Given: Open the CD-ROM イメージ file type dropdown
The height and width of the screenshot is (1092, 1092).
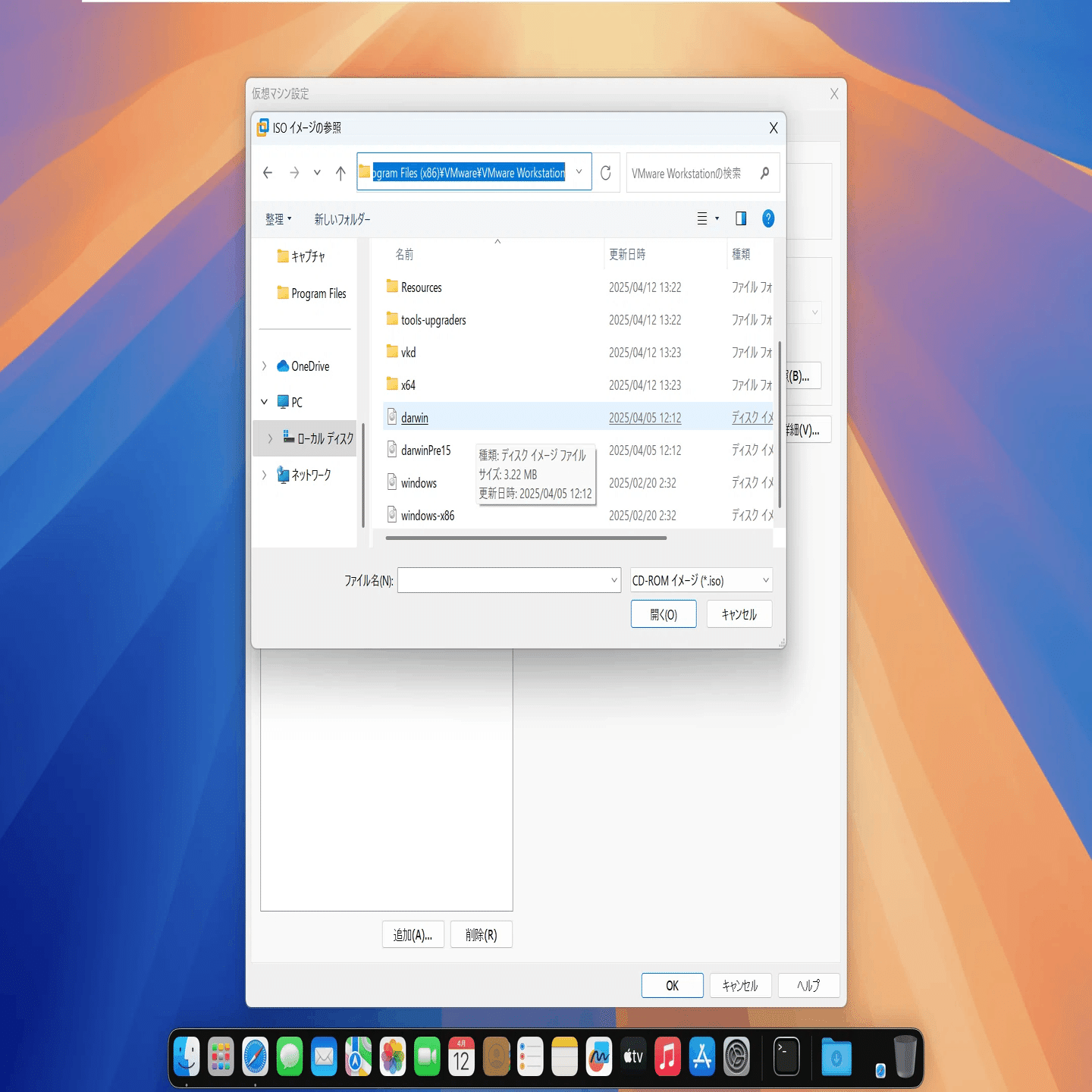Looking at the screenshot, I should 698,580.
